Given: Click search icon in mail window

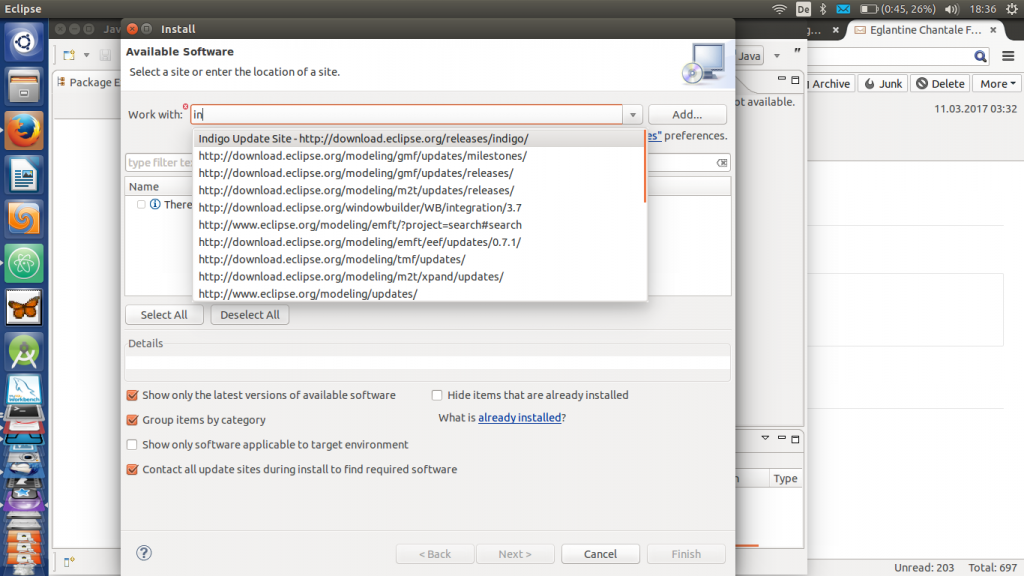Looking at the screenshot, I should click(980, 56).
